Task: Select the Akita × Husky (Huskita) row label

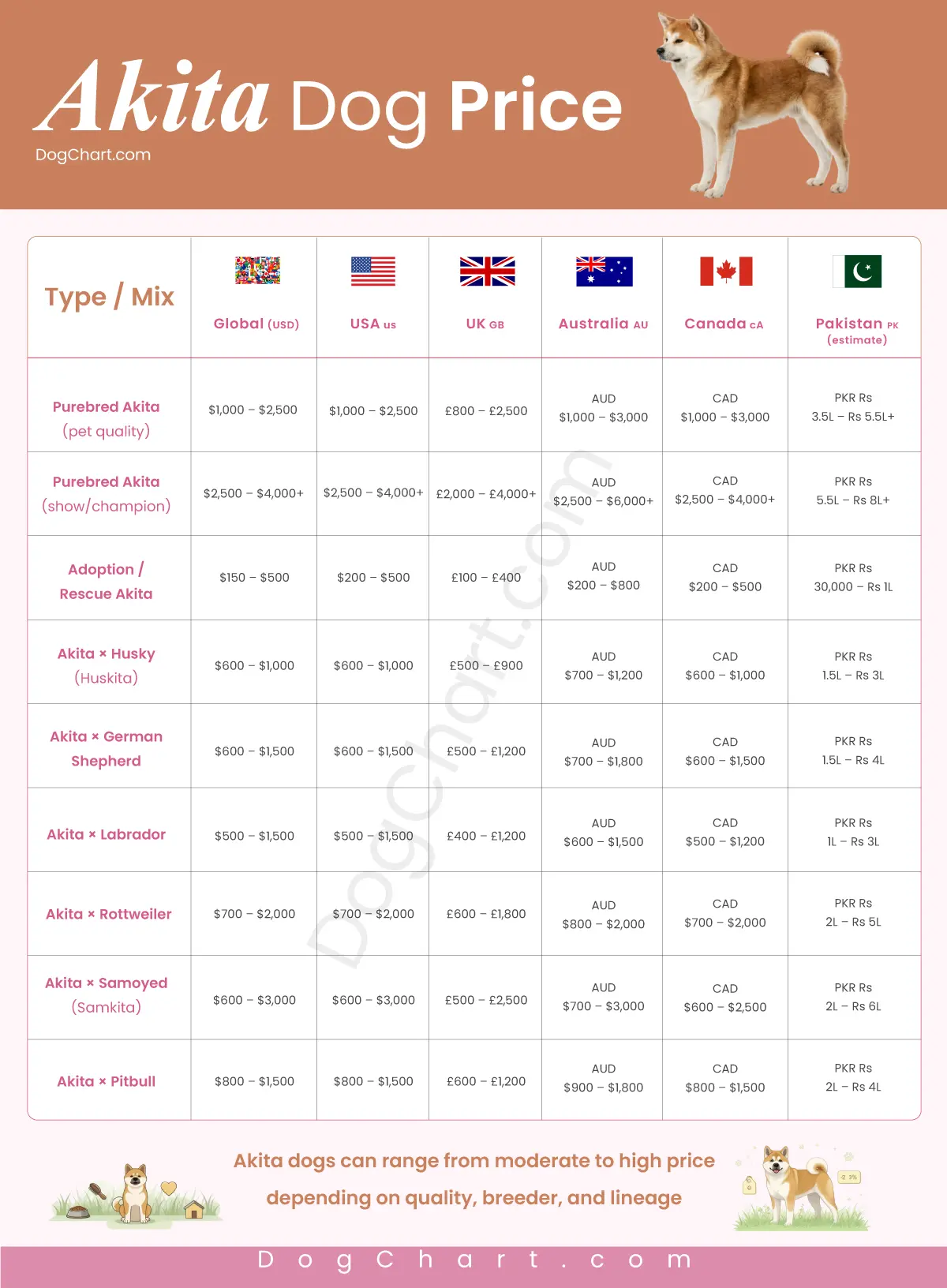Action: [x=106, y=665]
